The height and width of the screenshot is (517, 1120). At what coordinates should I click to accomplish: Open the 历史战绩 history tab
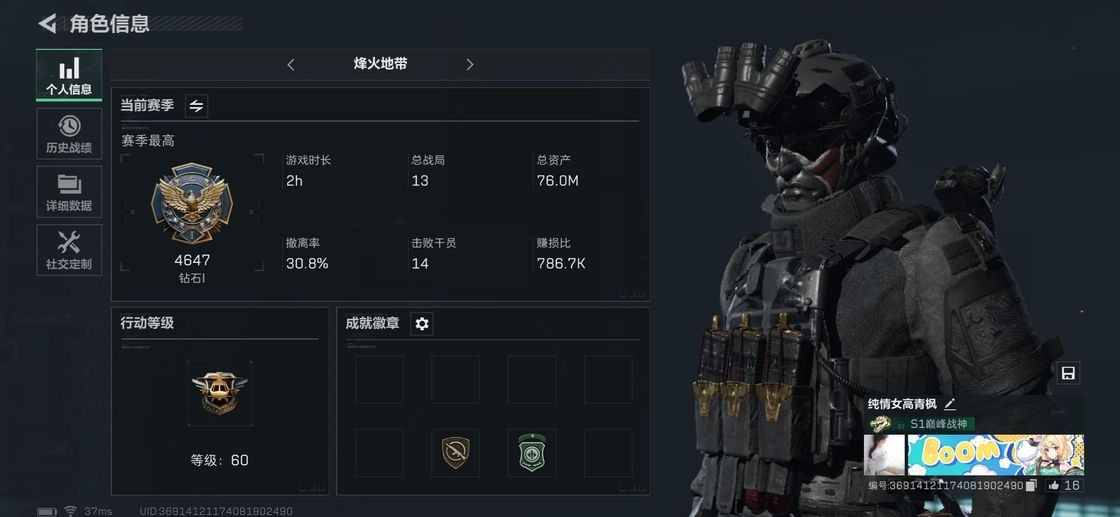tap(69, 134)
